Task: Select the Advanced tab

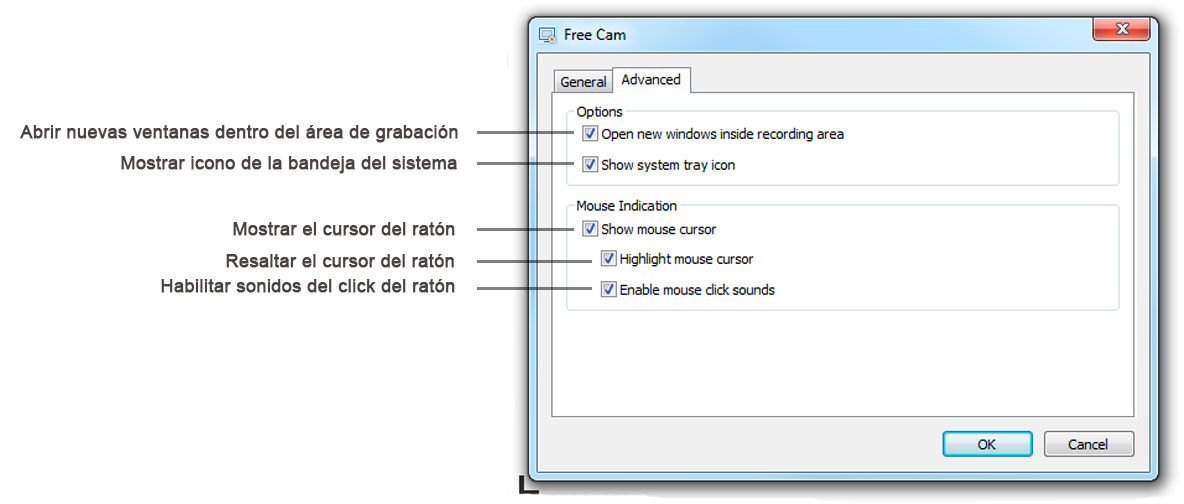Action: pos(651,79)
